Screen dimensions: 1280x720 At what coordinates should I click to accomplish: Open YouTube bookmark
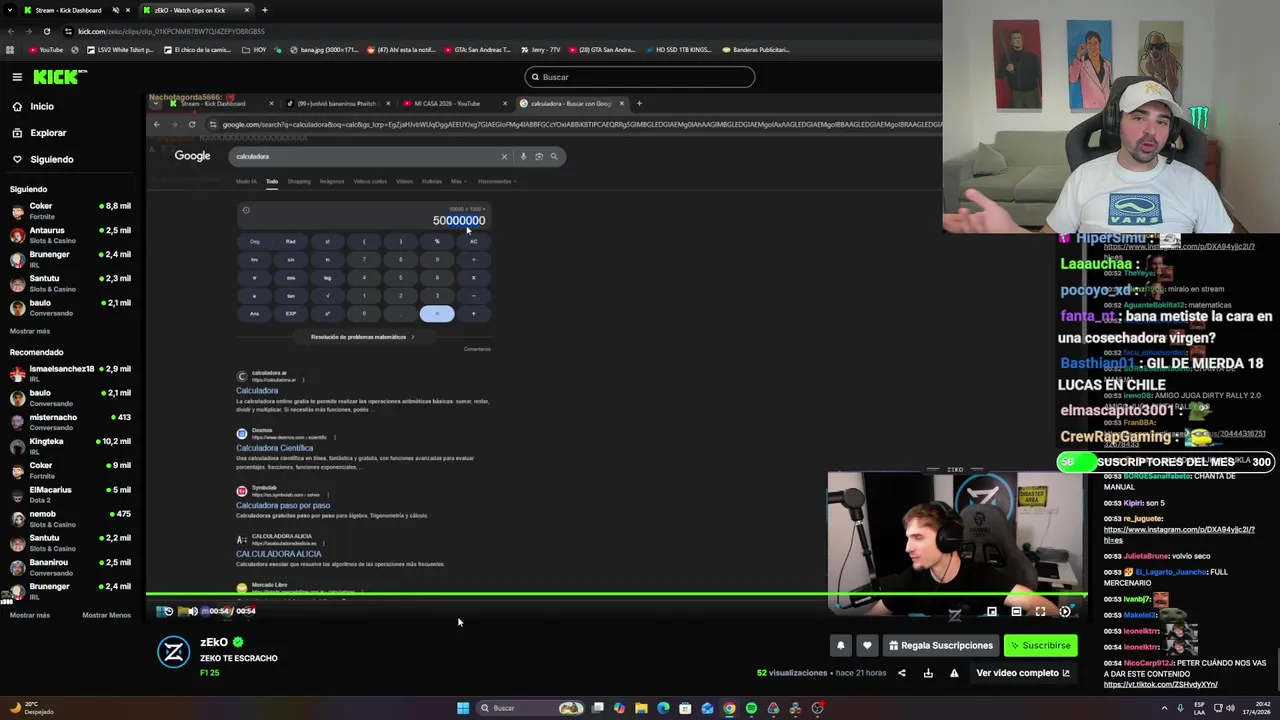coord(46,49)
